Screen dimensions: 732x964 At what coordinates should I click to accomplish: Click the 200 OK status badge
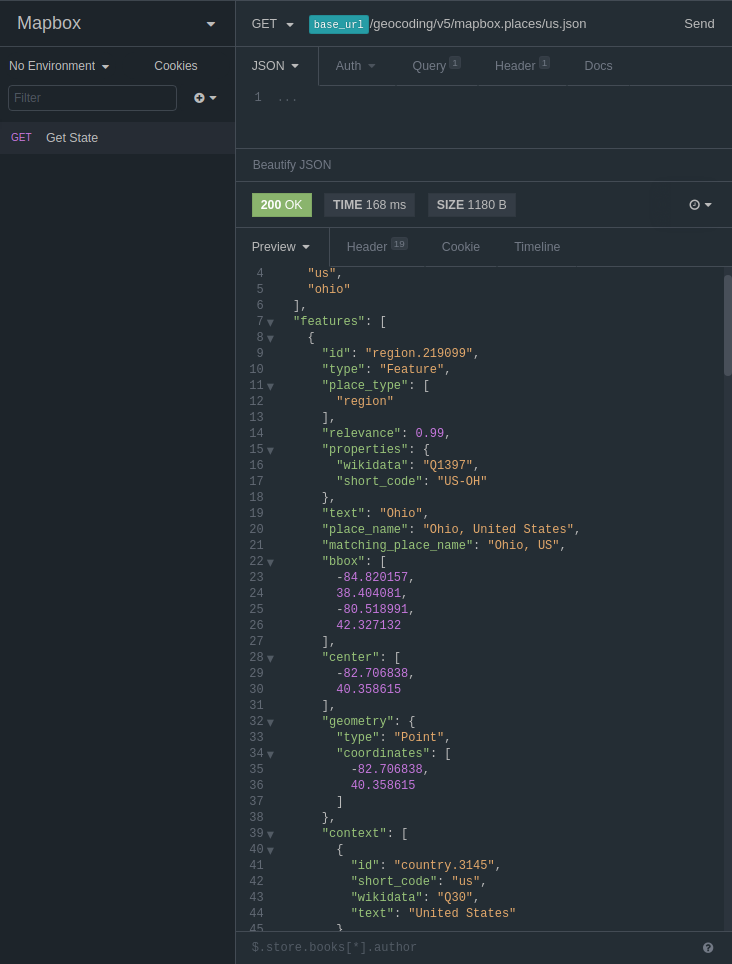pos(281,205)
